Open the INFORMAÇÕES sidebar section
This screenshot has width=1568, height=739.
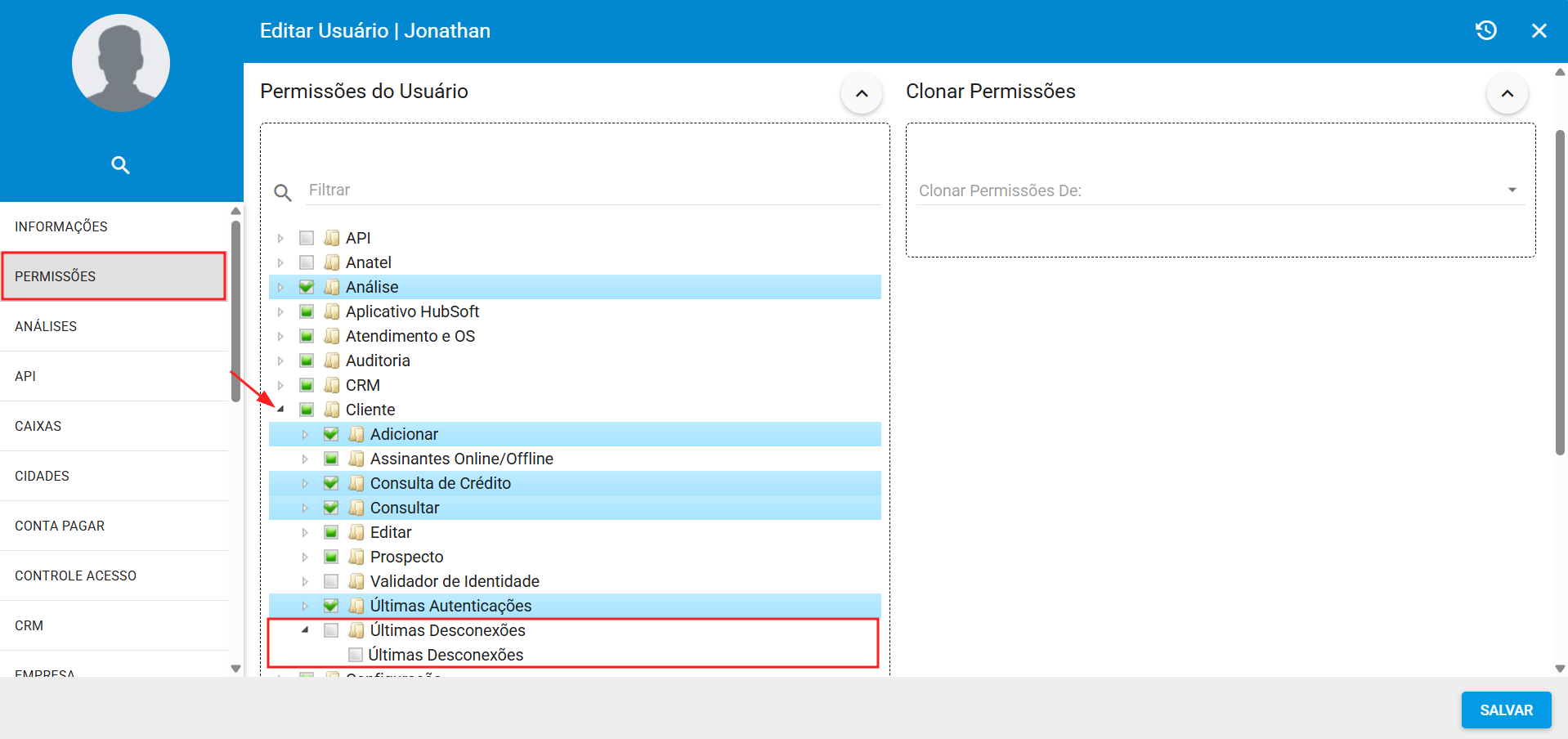(x=61, y=226)
